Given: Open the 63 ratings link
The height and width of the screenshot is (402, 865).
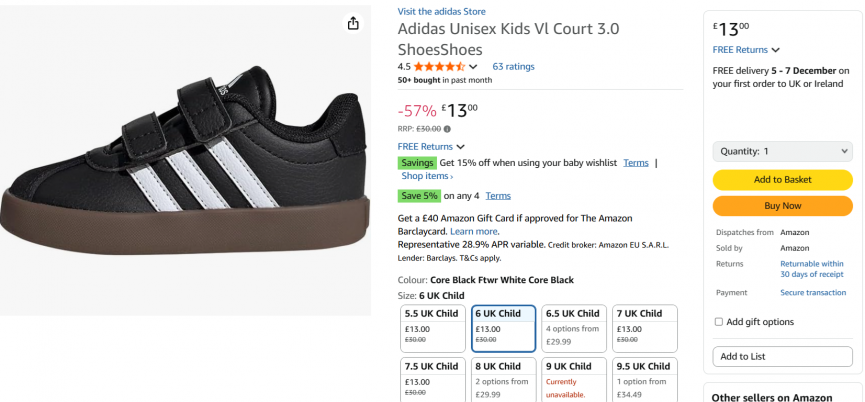Looking at the screenshot, I should [x=513, y=67].
